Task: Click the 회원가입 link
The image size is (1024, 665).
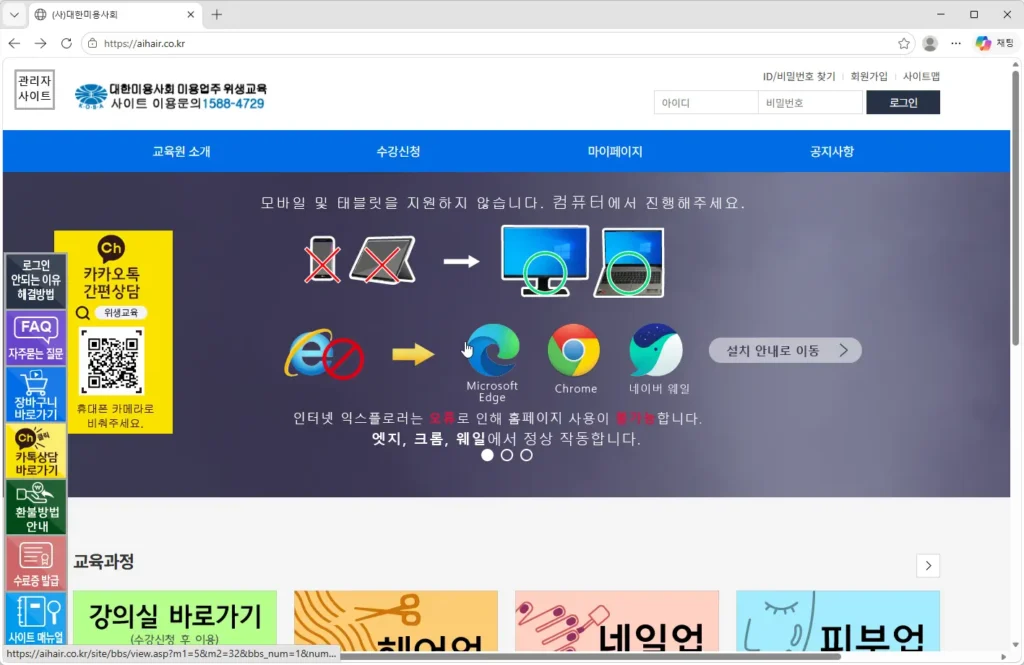Action: click(x=869, y=76)
